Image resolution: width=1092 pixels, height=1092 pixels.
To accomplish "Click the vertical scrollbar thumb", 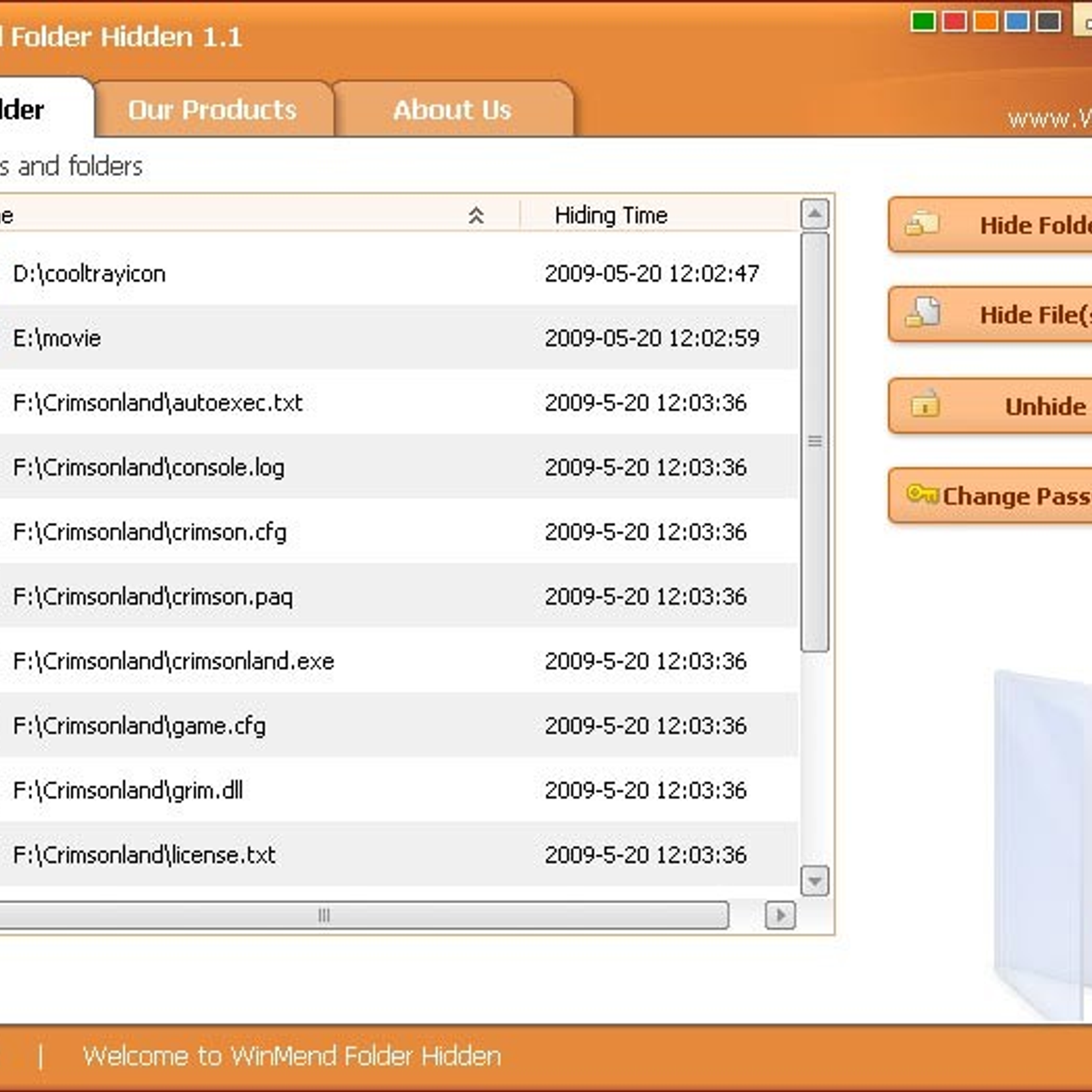I will pos(814,442).
